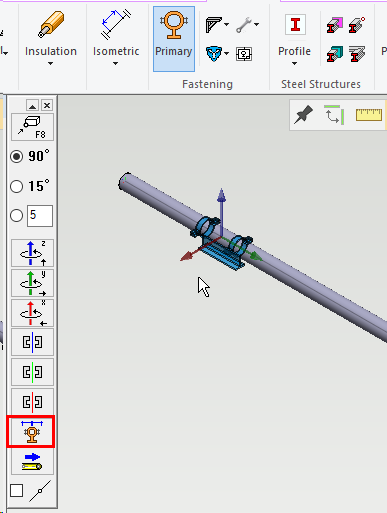
Task: Click the blue arrow move-along-pipe icon
Action: [x=32, y=462]
